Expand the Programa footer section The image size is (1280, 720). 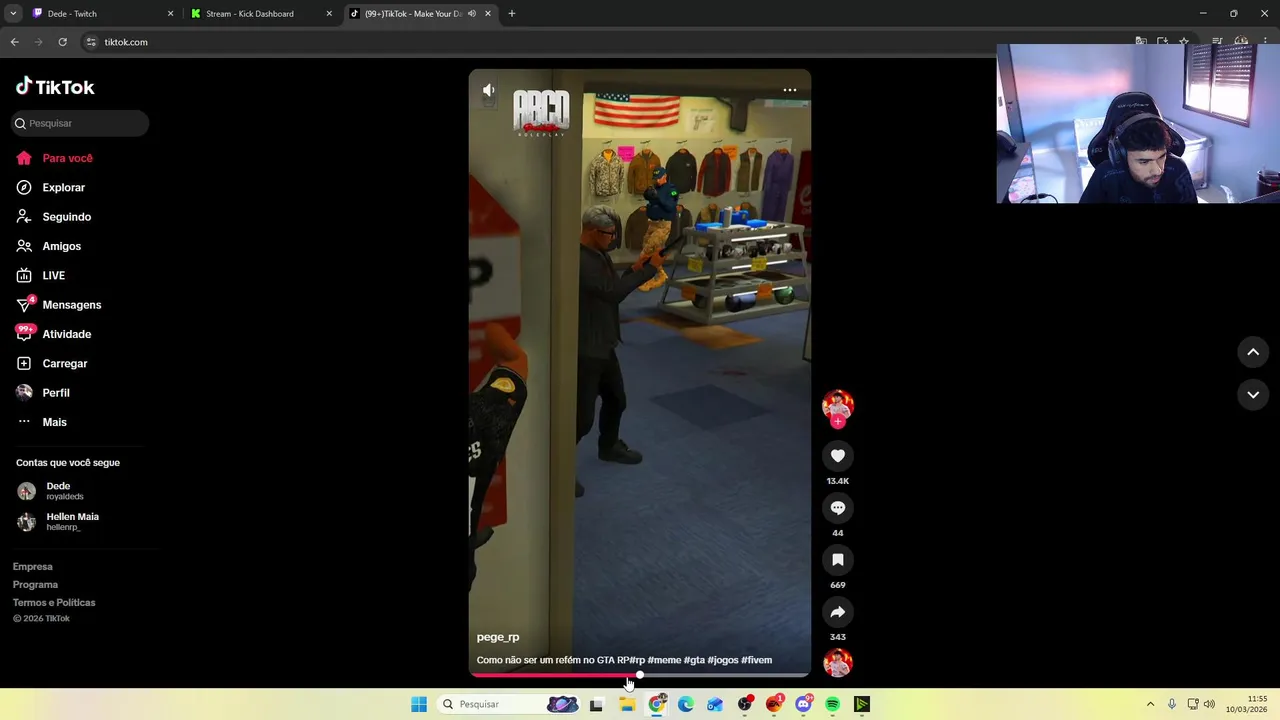[x=35, y=585]
